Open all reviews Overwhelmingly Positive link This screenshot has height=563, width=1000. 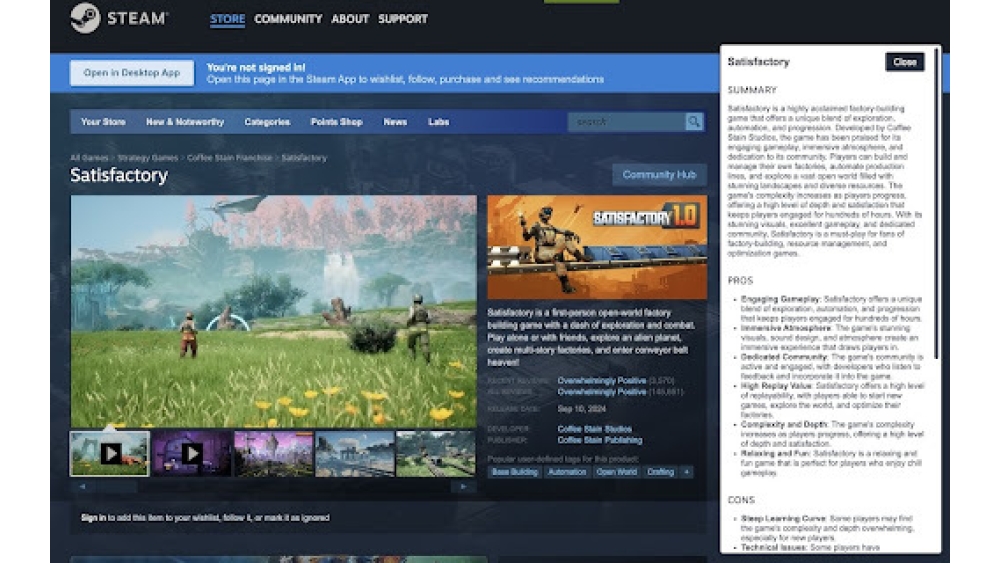(602, 391)
